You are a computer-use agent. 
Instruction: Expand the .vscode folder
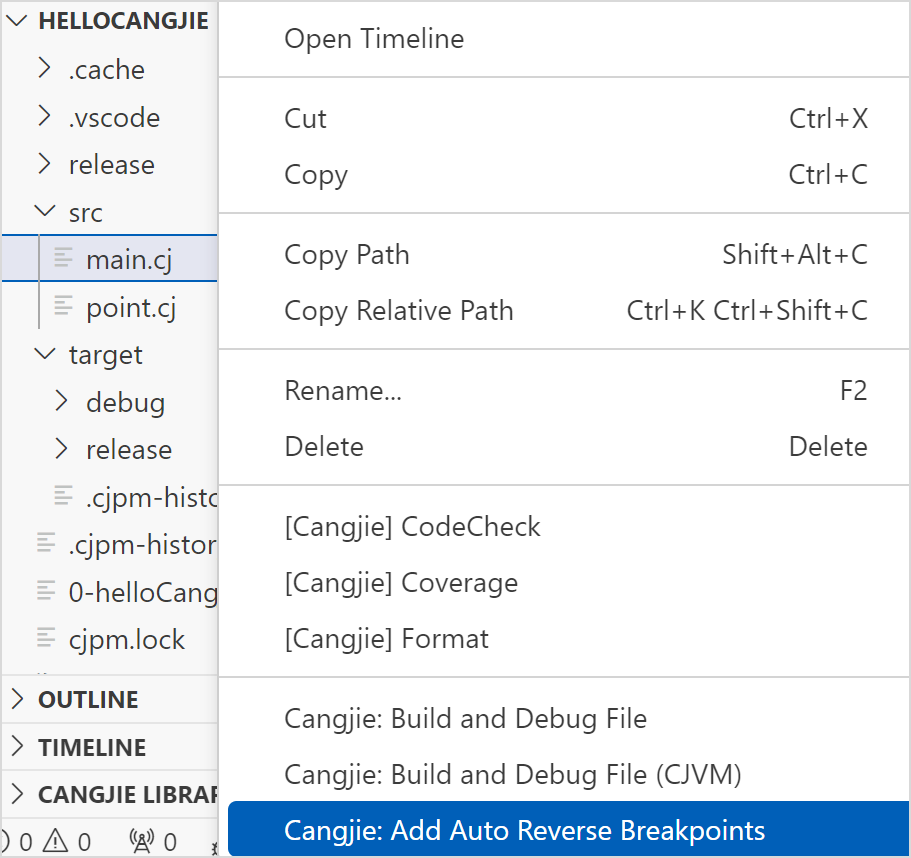coord(43,117)
